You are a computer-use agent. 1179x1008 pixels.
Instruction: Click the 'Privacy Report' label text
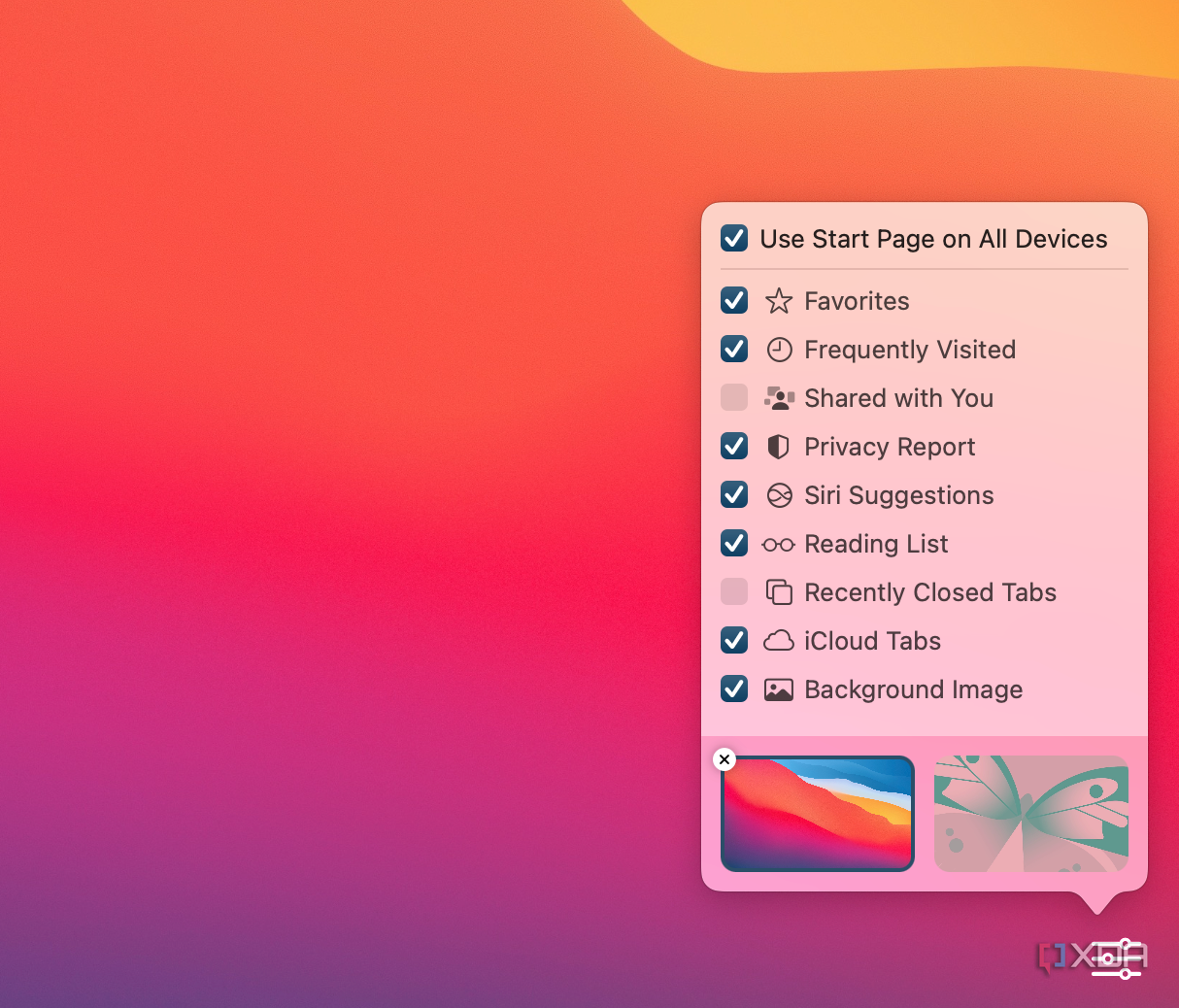890,447
